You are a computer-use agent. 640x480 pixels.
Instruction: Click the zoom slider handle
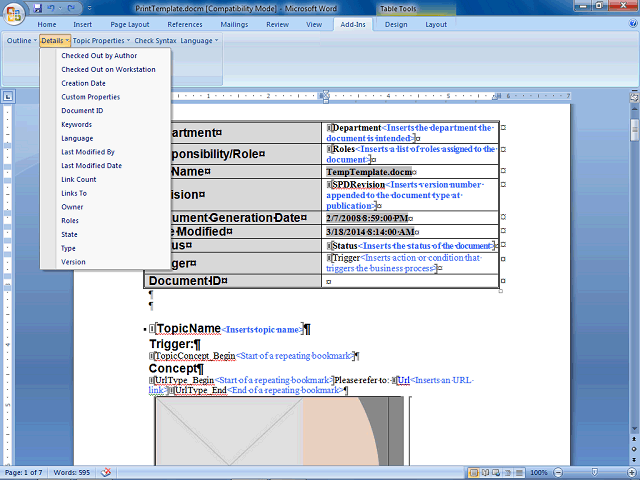pos(595,473)
